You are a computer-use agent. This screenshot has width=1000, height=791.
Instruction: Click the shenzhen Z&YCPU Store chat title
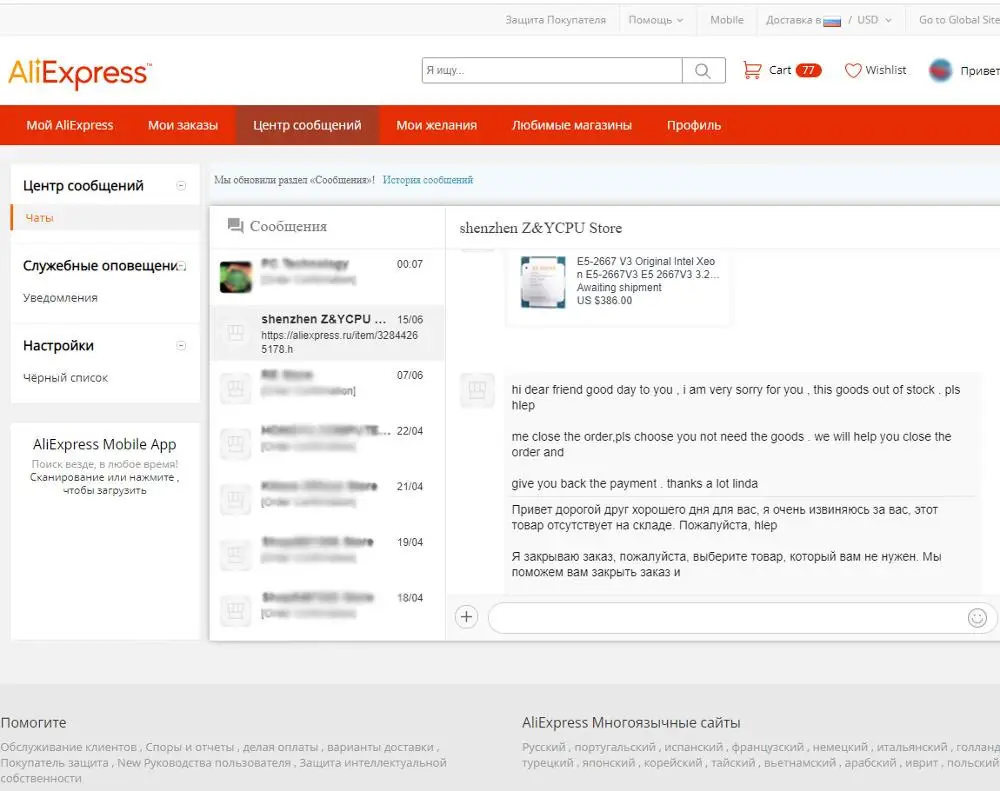(541, 228)
